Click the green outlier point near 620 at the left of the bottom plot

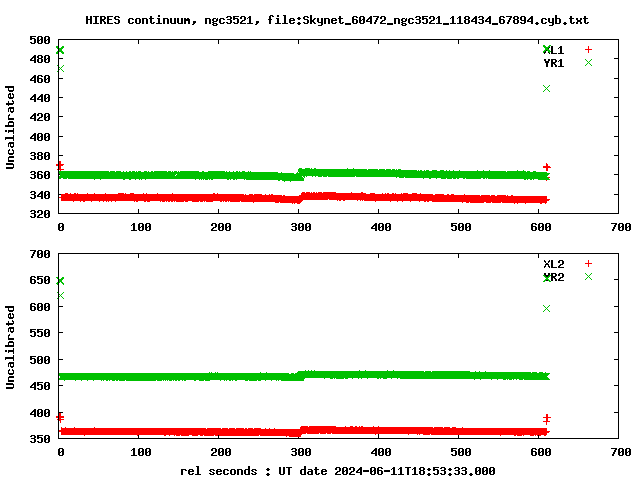60,296
